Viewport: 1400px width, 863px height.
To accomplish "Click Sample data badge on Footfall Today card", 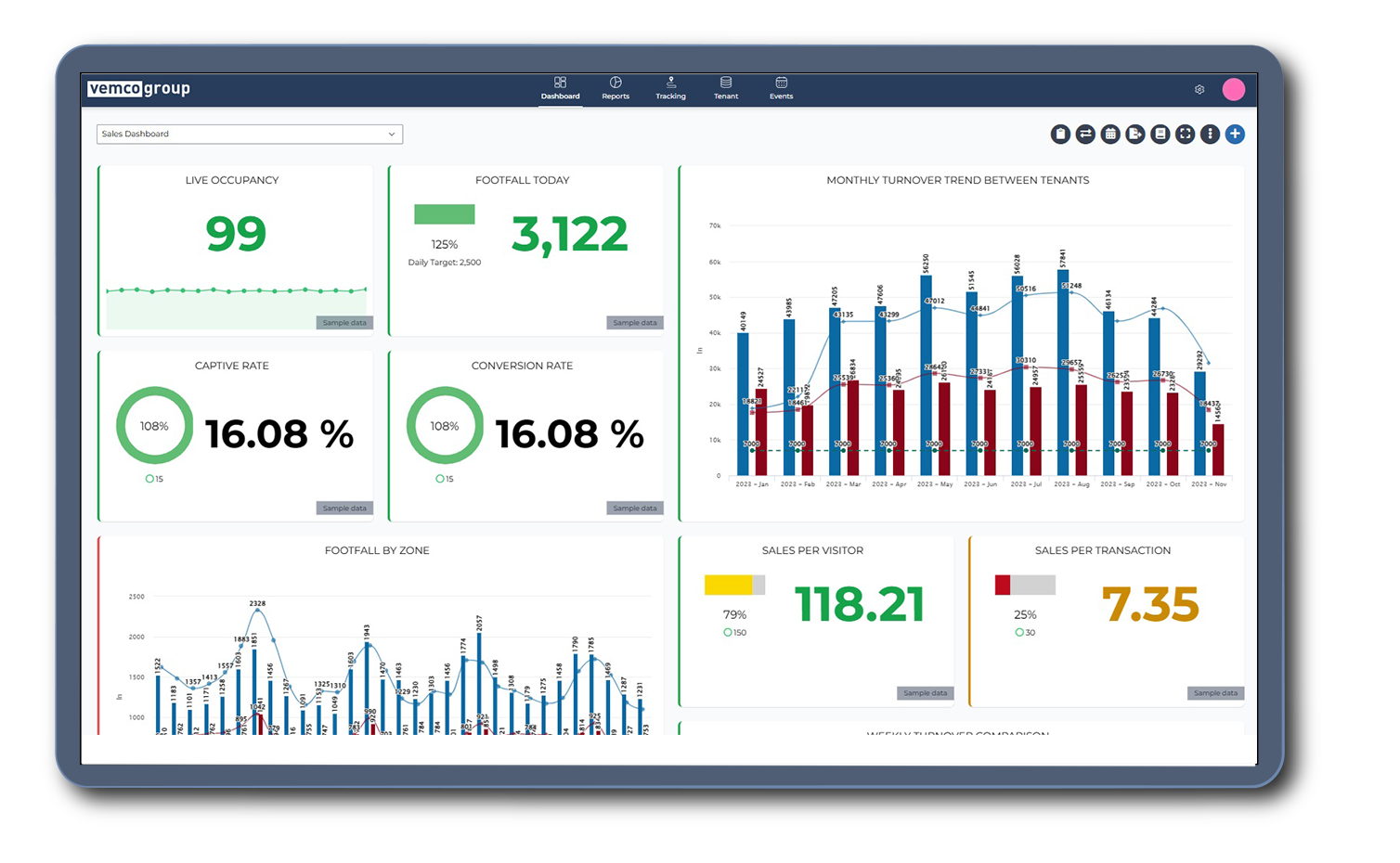I will click(x=635, y=322).
